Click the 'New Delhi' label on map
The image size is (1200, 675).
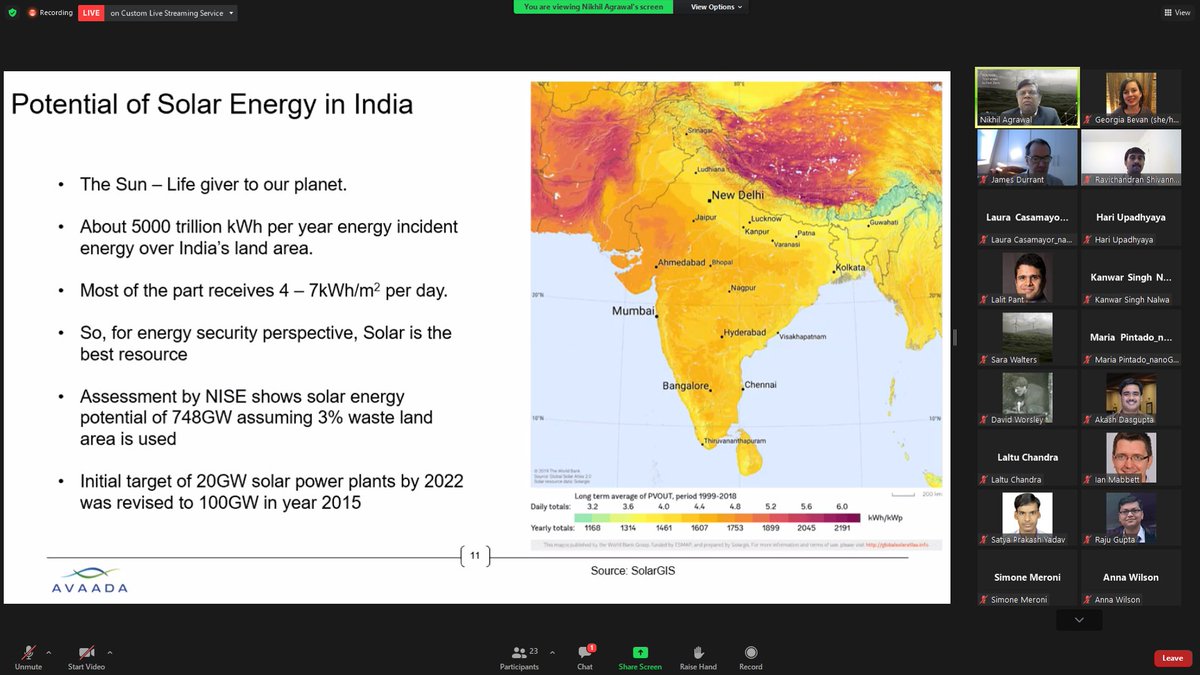pos(738,195)
